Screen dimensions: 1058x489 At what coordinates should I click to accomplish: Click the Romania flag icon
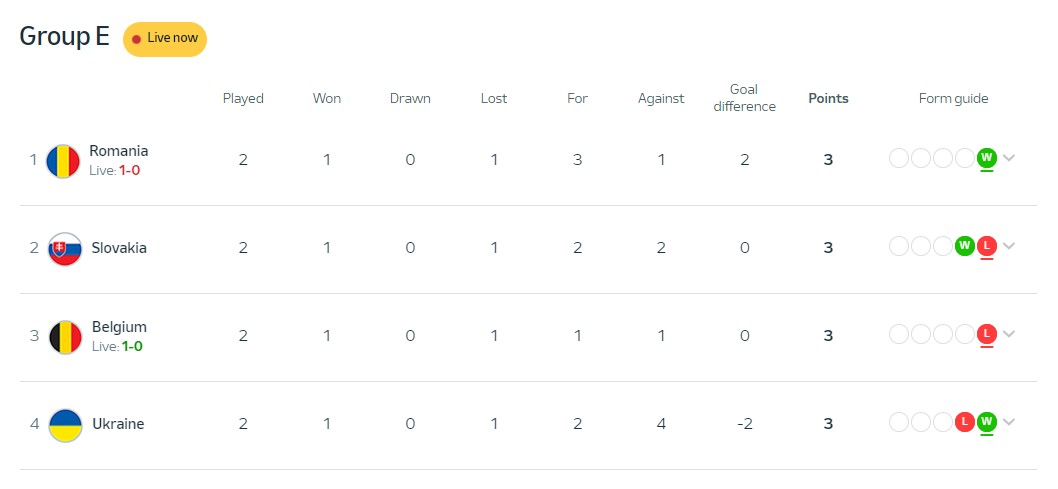(x=63, y=161)
